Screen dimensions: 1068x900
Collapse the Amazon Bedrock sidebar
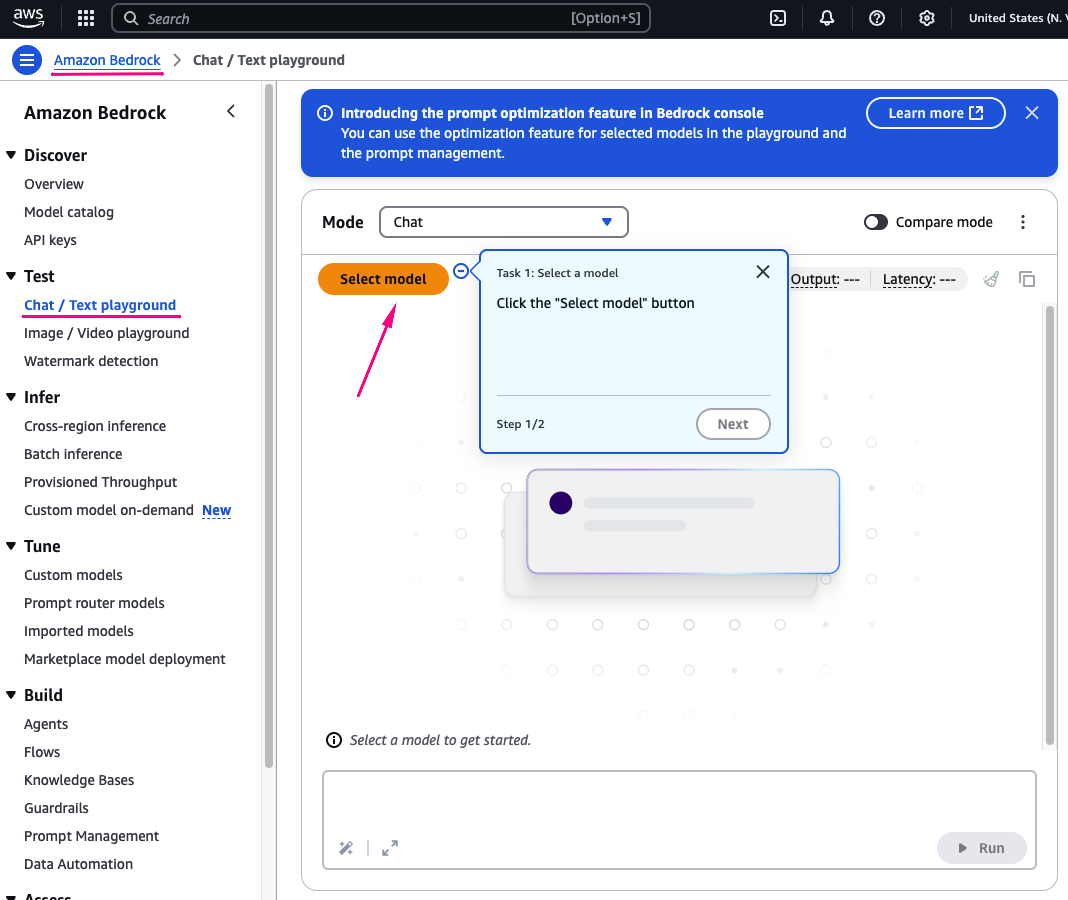[x=231, y=111]
